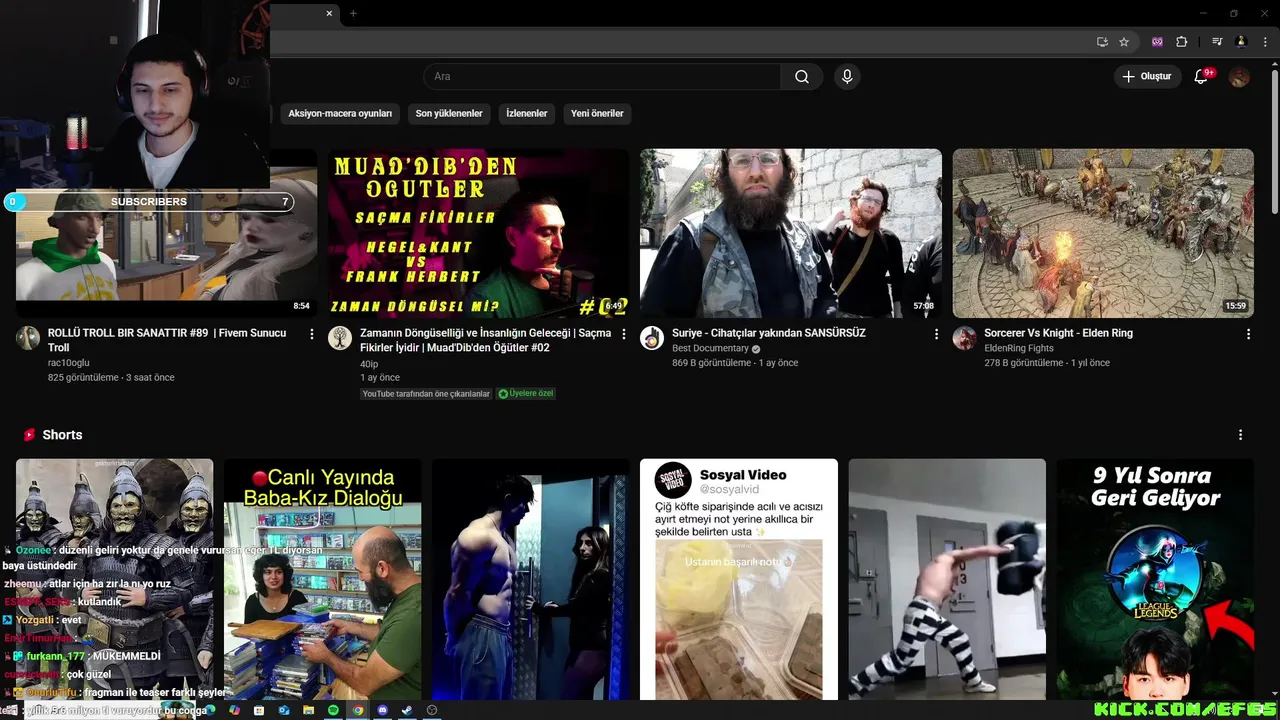Image resolution: width=1280 pixels, height=720 pixels.
Task: Open options menu for Sorcerer Vs Knight video
Action: [x=1248, y=334]
